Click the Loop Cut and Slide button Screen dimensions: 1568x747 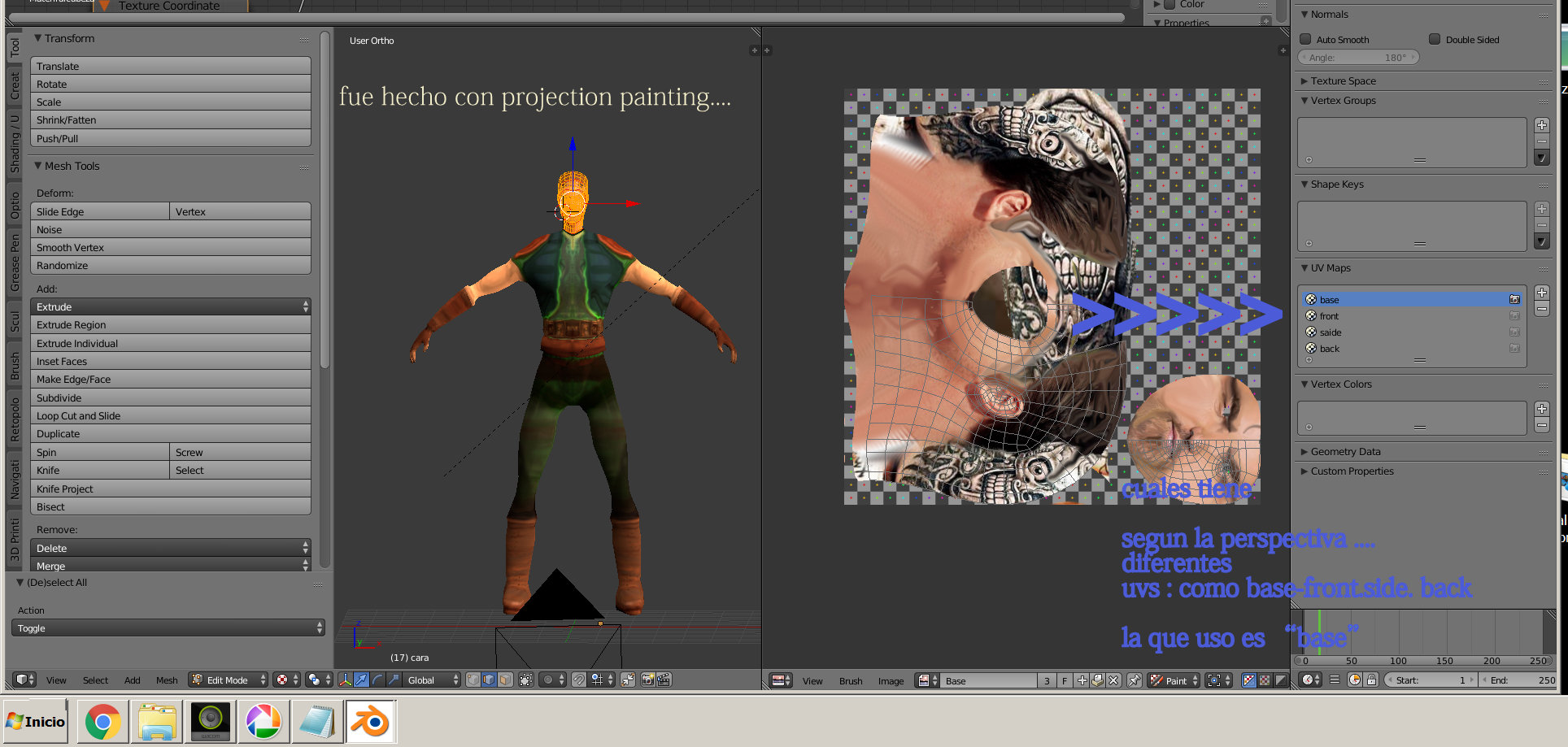tap(170, 415)
